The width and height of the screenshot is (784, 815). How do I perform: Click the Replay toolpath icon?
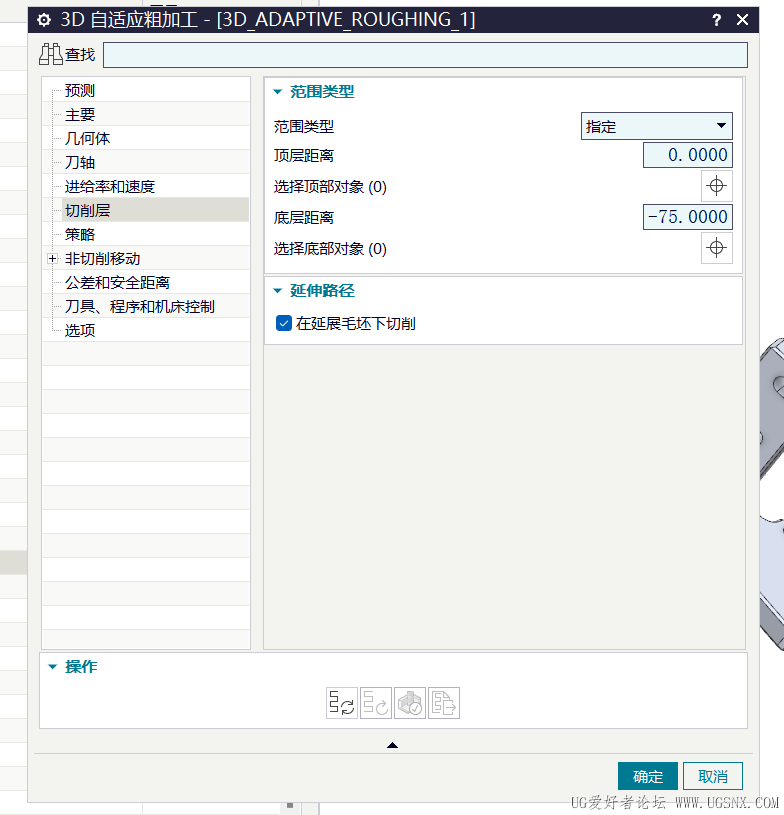tap(375, 703)
